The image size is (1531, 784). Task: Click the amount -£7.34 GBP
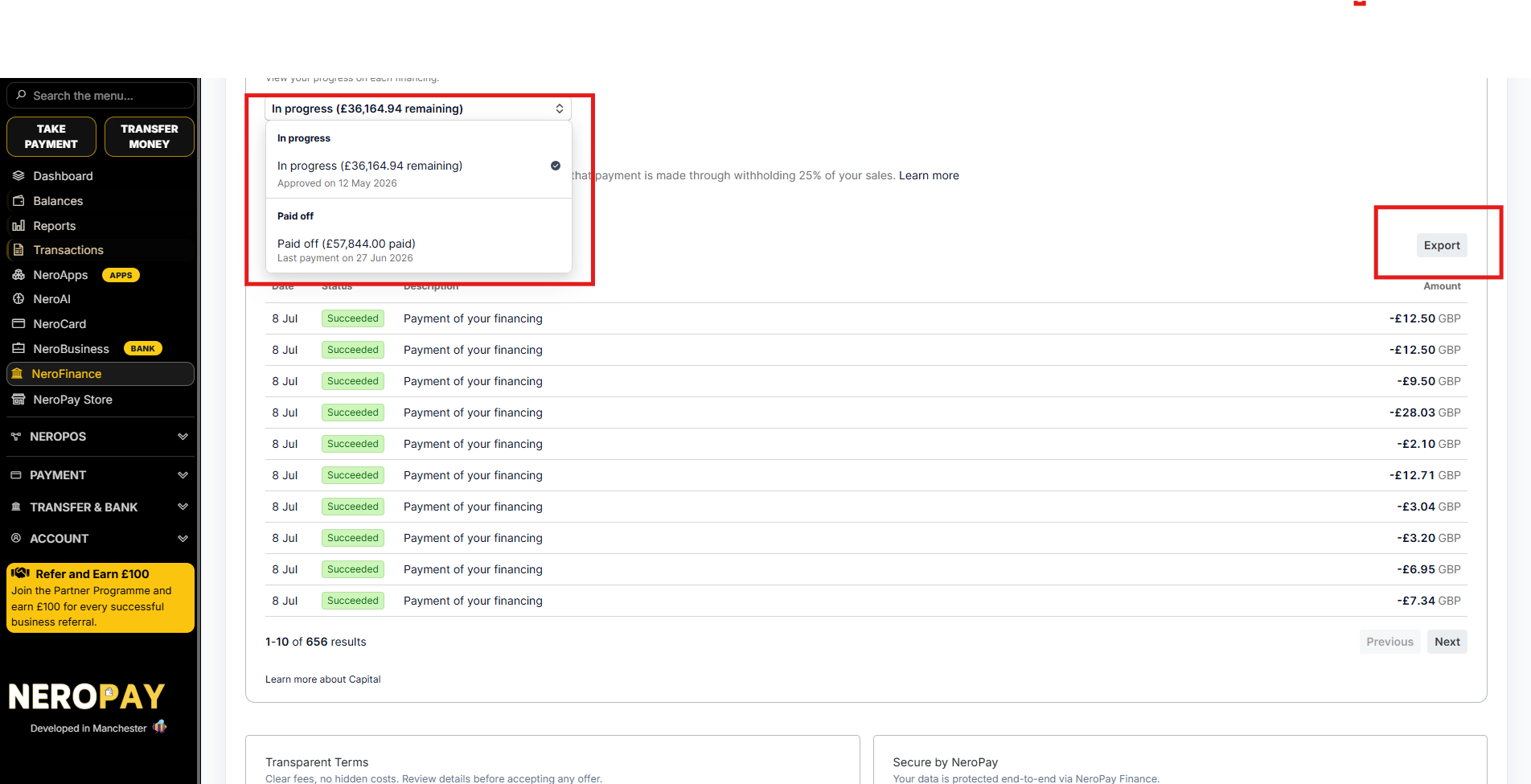click(1429, 601)
